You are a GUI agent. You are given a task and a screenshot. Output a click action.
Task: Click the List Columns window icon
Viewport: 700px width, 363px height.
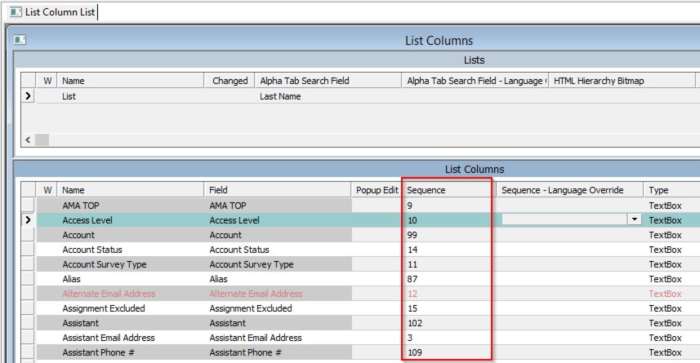pyautogui.click(x=19, y=40)
